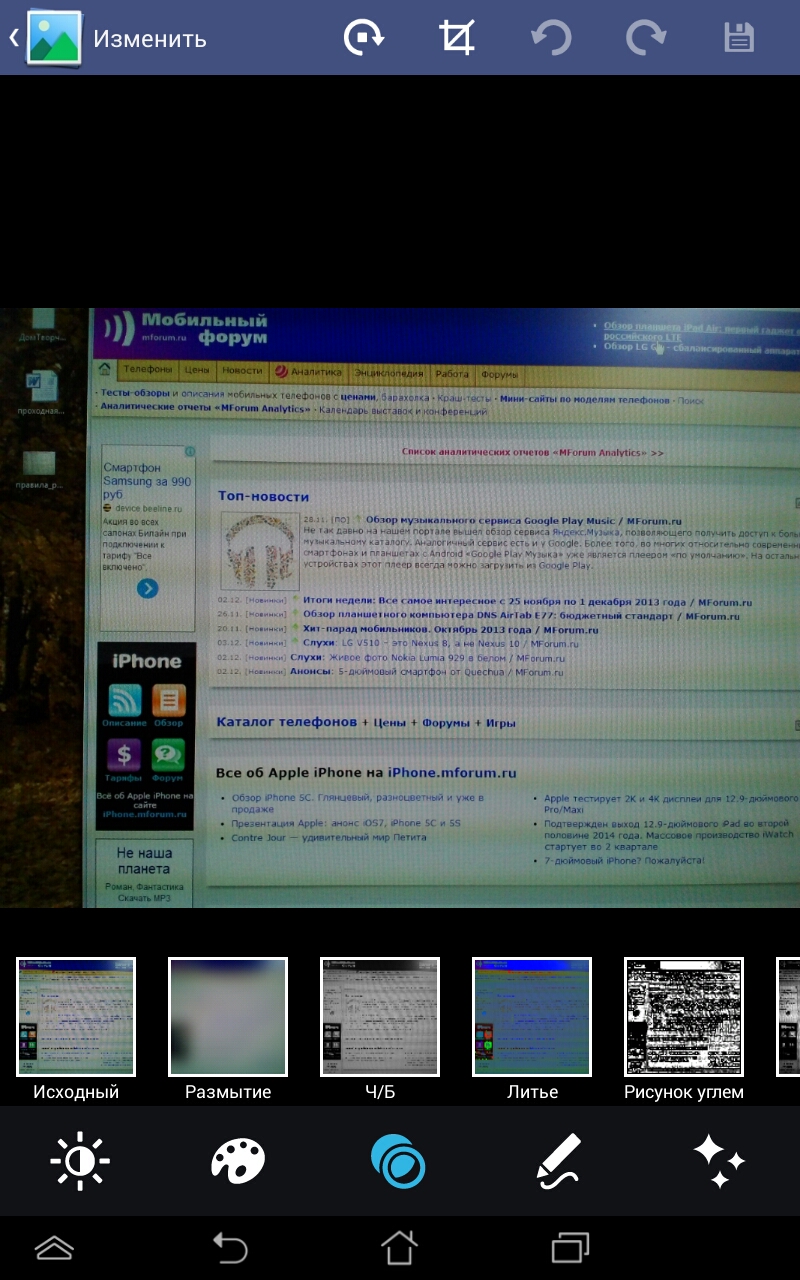
Task: Apply the Исходный original filter
Action: coord(76,1017)
